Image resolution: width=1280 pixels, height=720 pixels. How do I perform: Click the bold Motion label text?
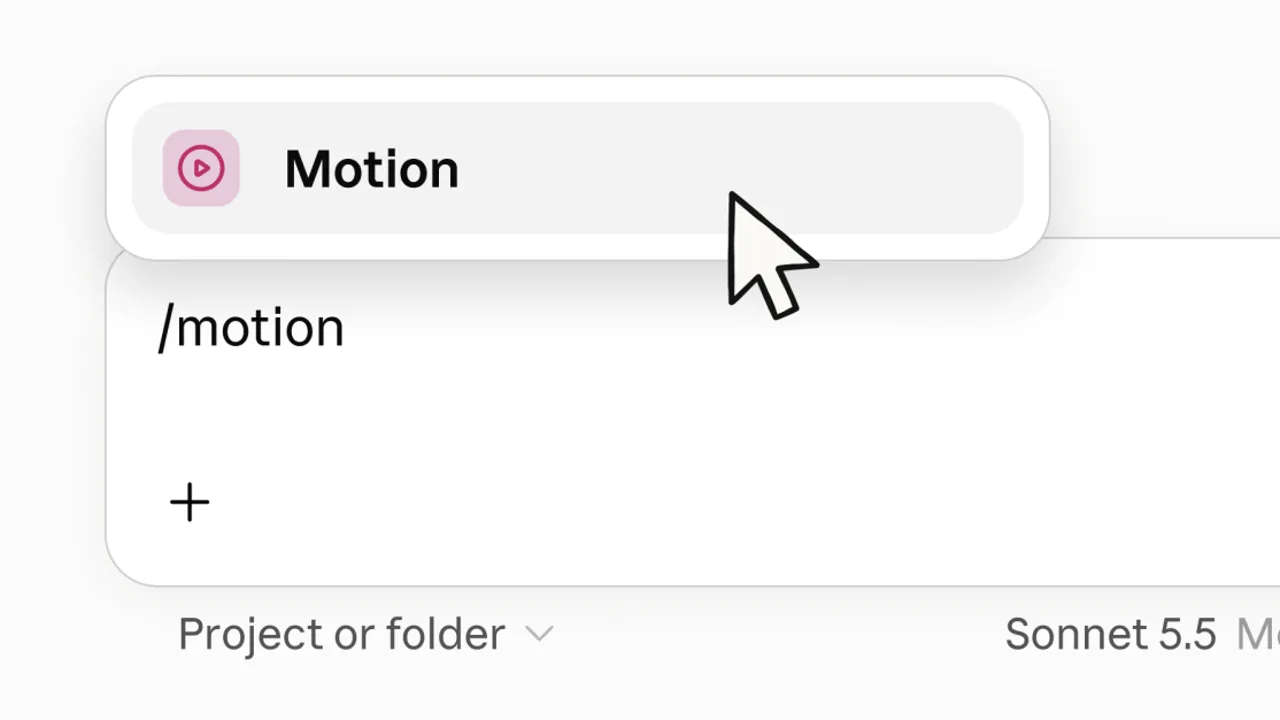pyautogui.click(x=372, y=169)
